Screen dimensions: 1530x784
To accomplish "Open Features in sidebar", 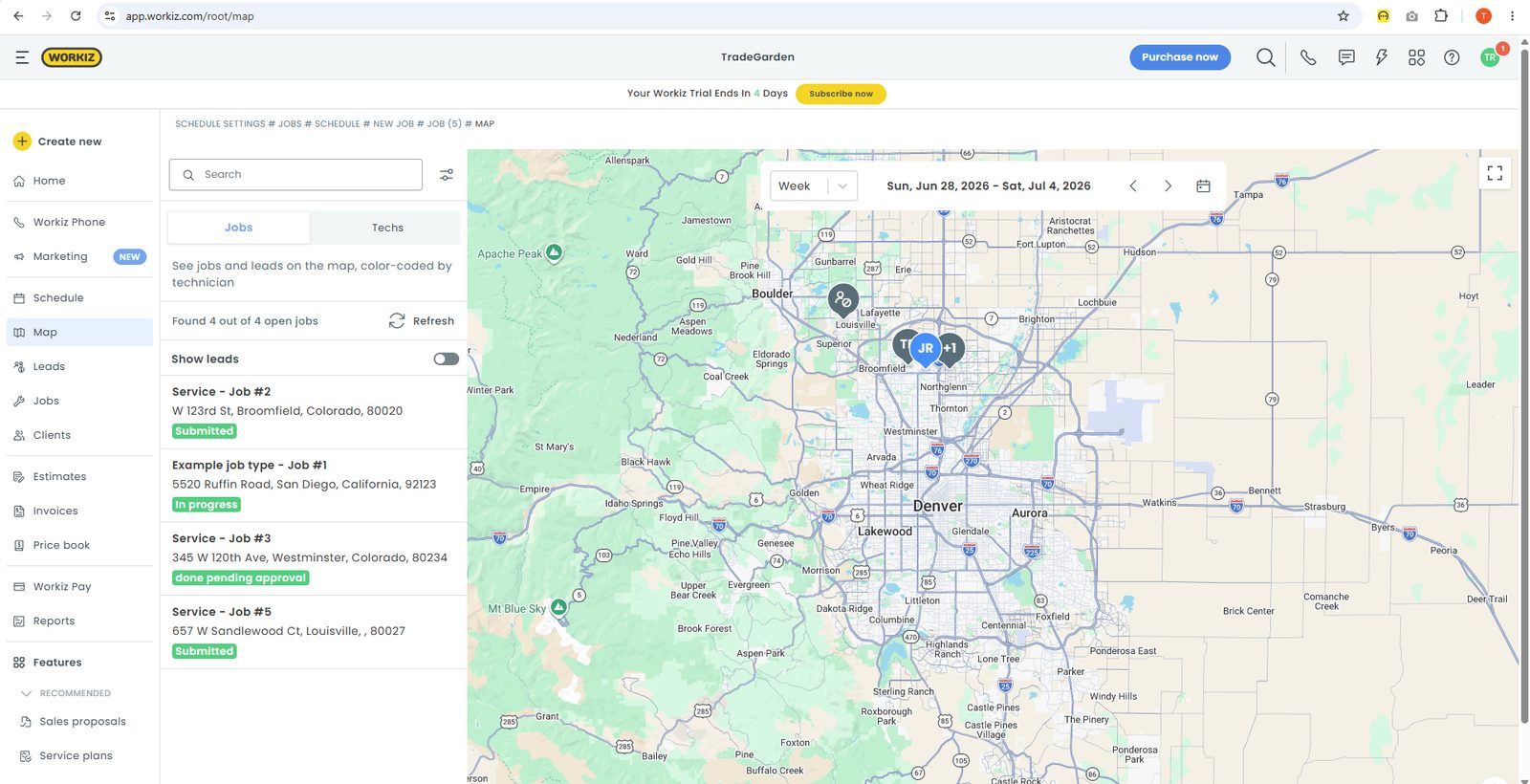I will point(79,663).
